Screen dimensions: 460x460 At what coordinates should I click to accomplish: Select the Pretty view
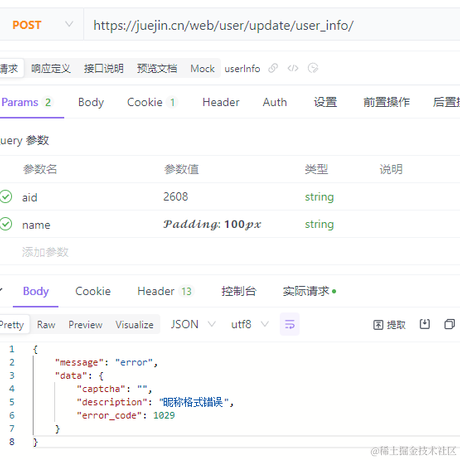[x=13, y=325]
